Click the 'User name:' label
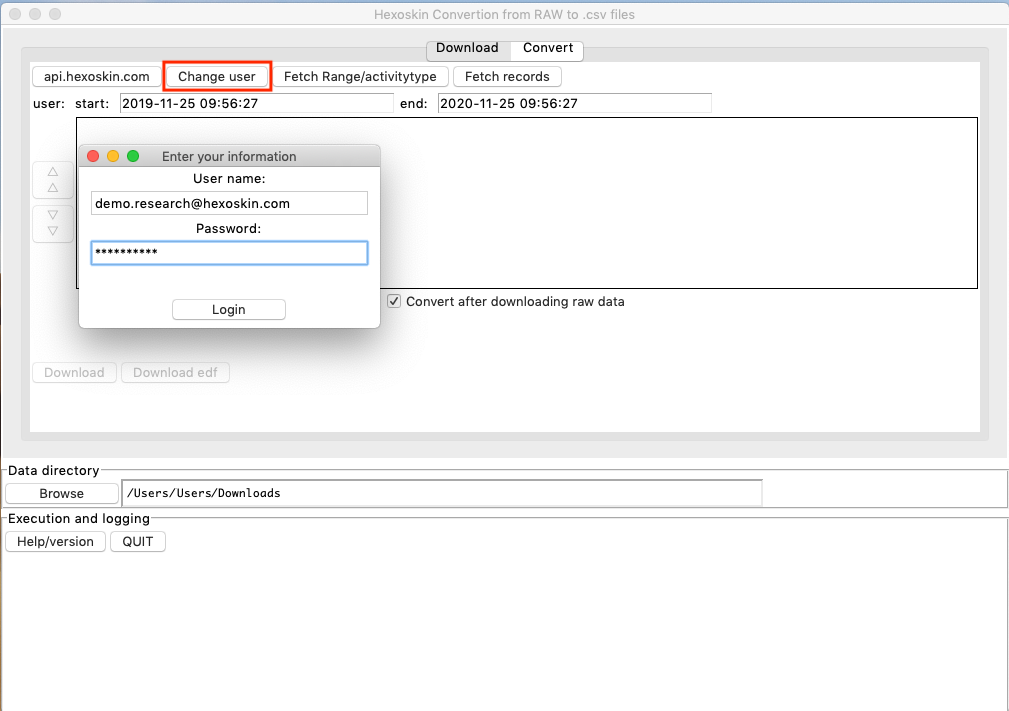Viewport: 1009px width, 711px height. (229, 179)
